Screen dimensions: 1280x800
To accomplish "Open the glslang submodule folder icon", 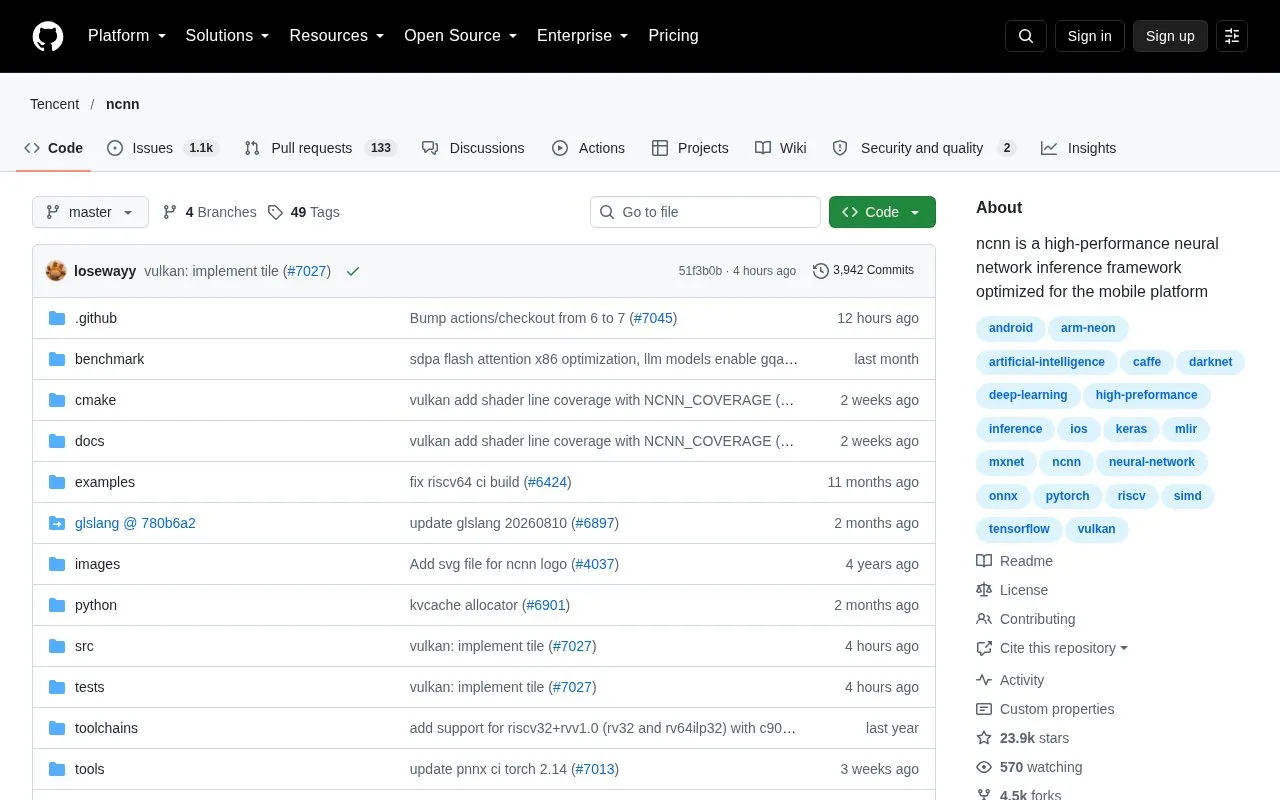I will click(57, 523).
